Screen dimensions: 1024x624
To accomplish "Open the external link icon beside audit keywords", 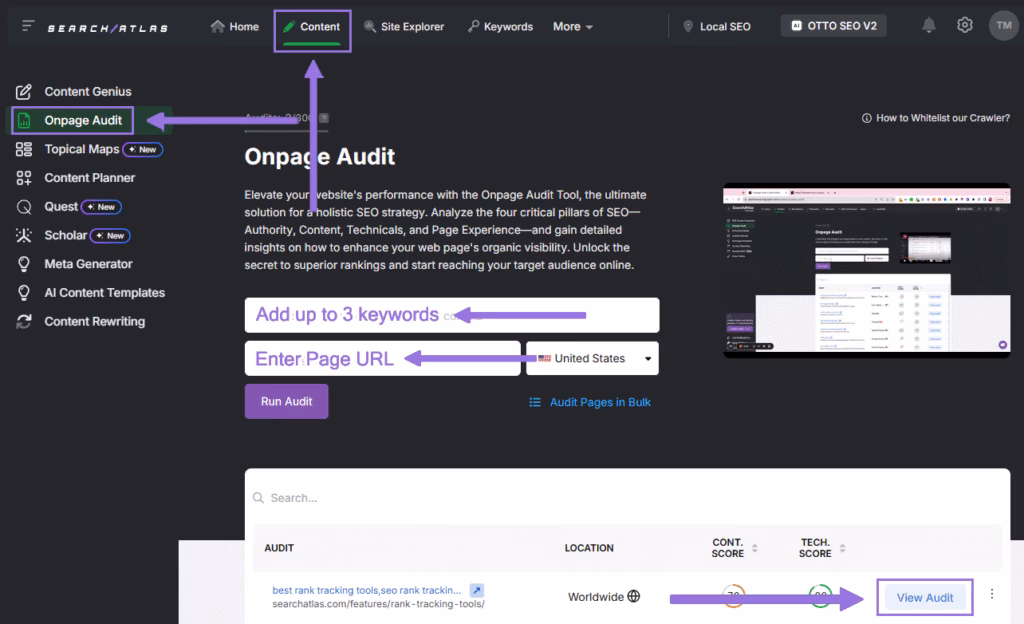I will pyautogui.click(x=477, y=590).
